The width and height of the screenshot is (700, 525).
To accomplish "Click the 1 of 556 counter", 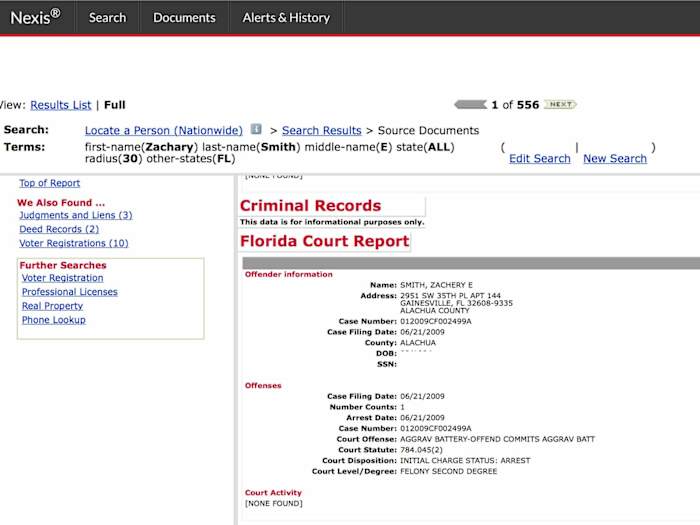I will pyautogui.click(x=515, y=105).
